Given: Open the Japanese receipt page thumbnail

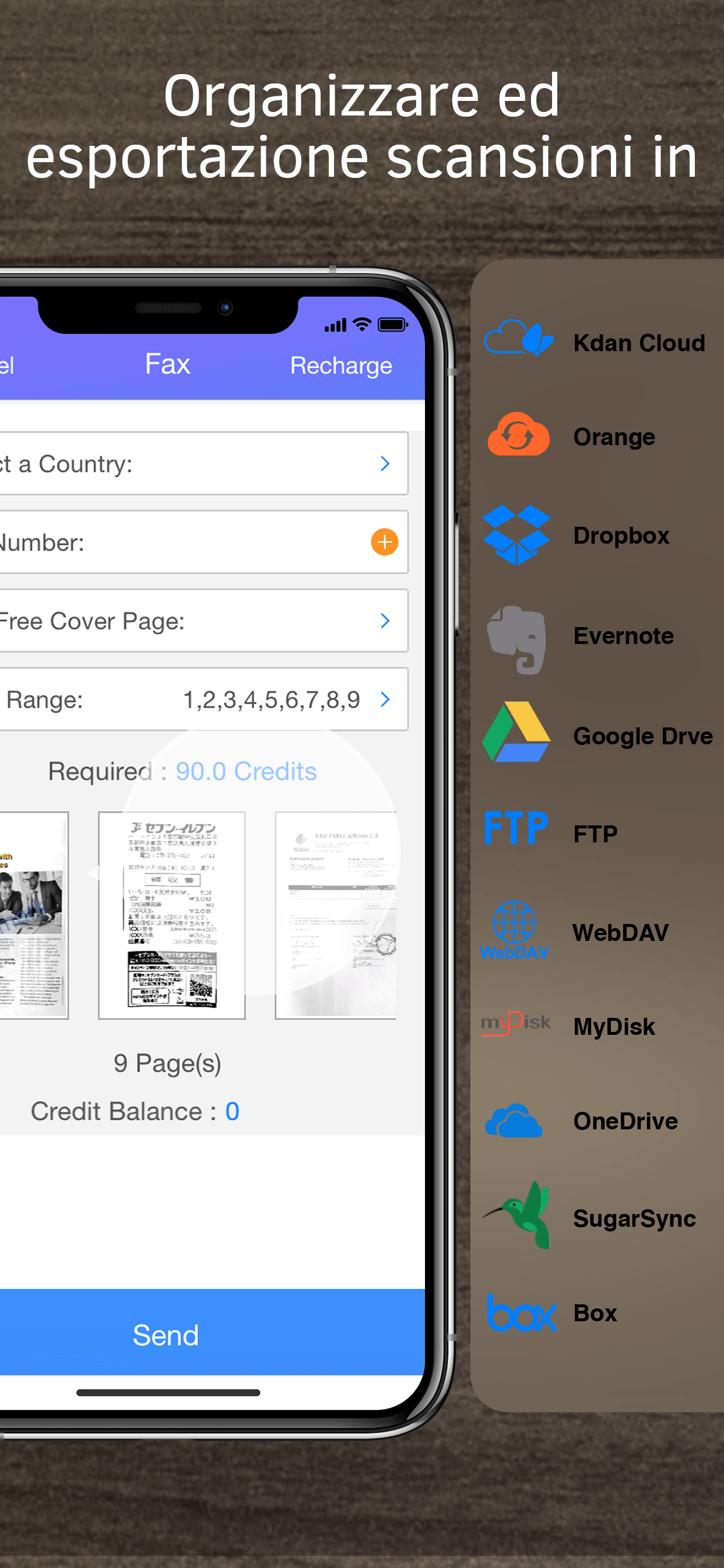Looking at the screenshot, I should [x=172, y=915].
